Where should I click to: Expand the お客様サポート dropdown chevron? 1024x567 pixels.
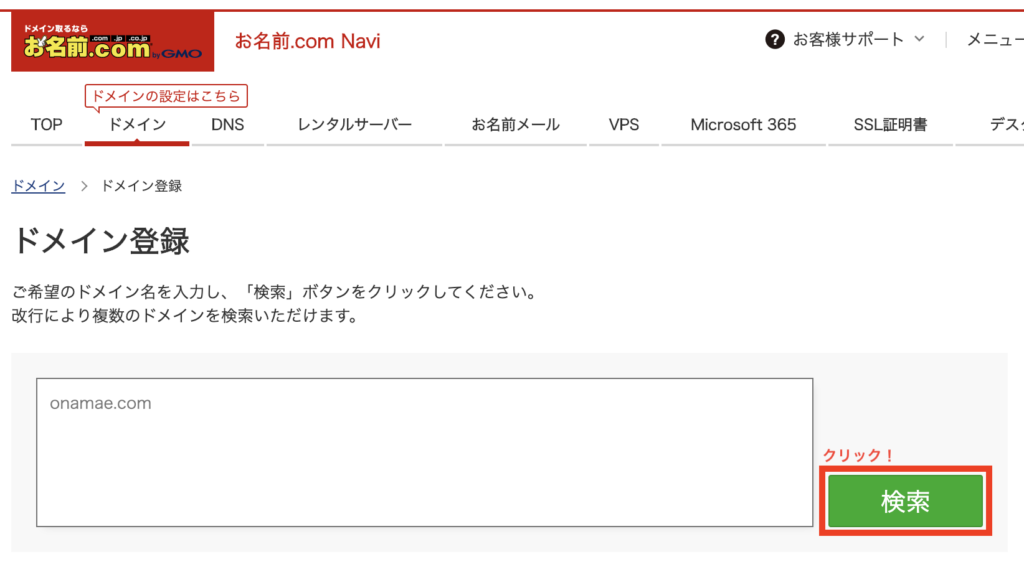(x=920, y=39)
